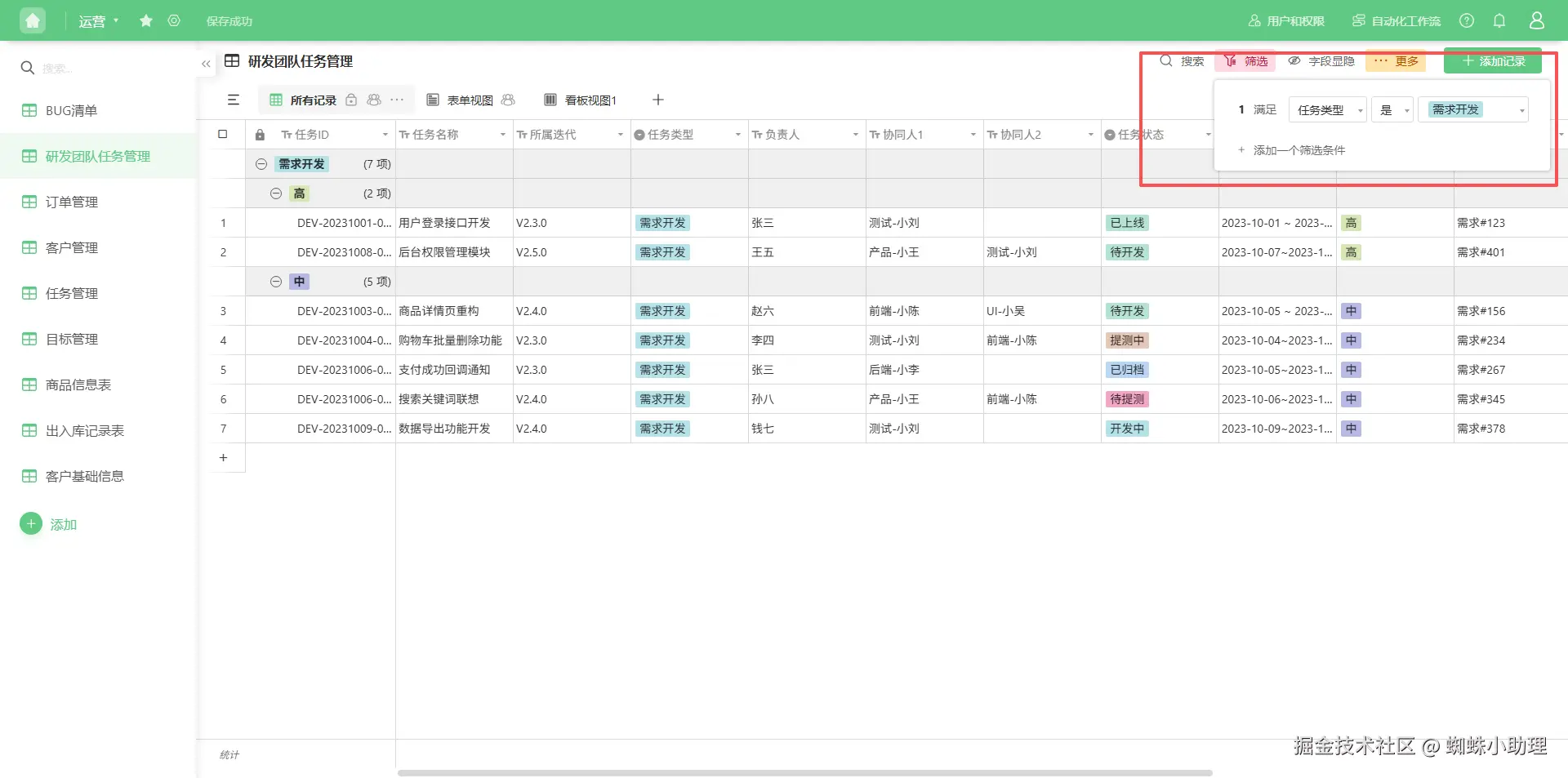
Task: Collapse the 高 priority group
Action: click(276, 193)
